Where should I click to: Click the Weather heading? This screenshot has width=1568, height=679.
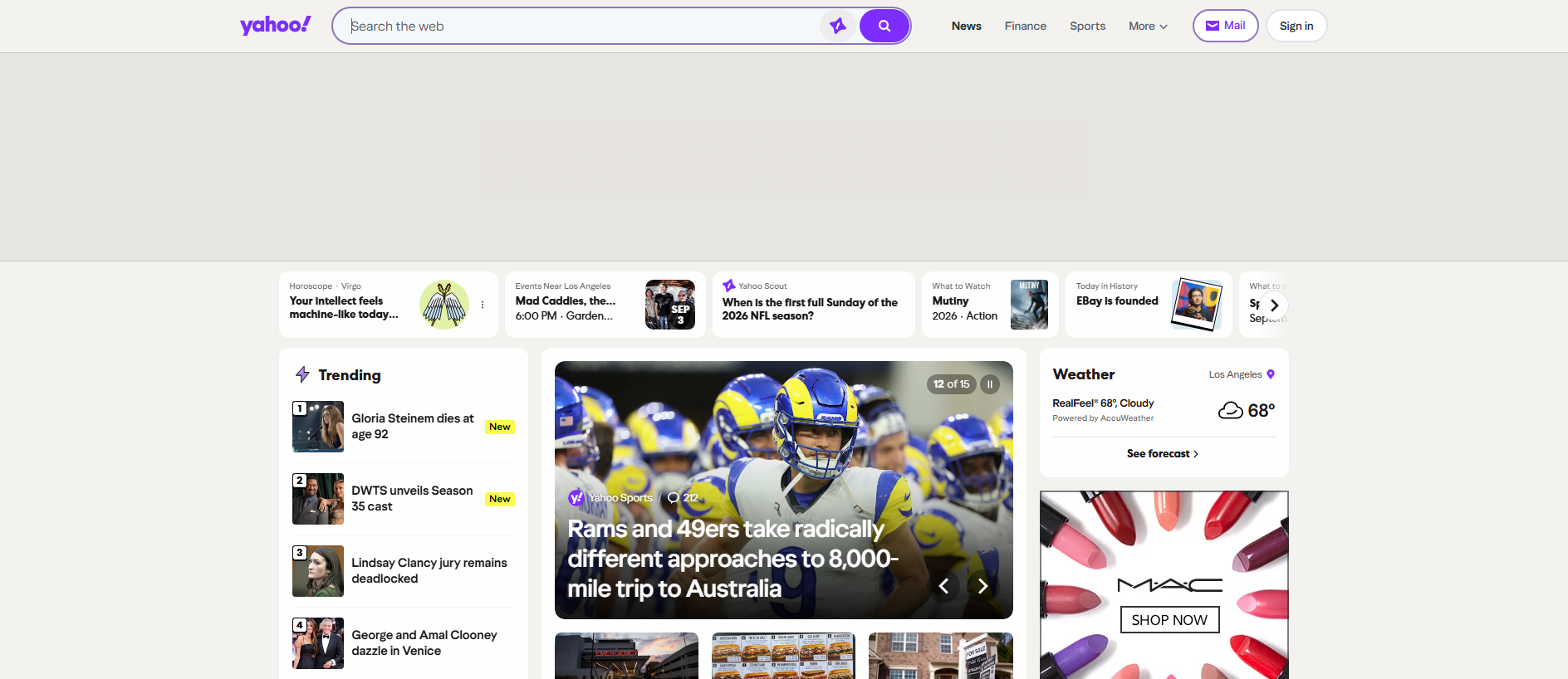(1084, 374)
